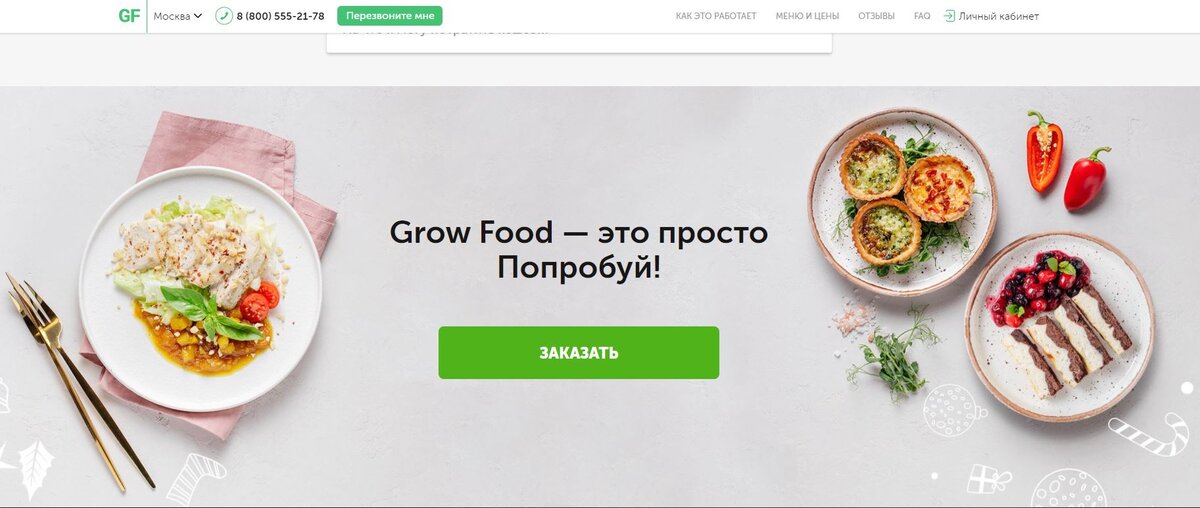Click the chicken salad plate image
The image size is (1200, 508).
201,288
